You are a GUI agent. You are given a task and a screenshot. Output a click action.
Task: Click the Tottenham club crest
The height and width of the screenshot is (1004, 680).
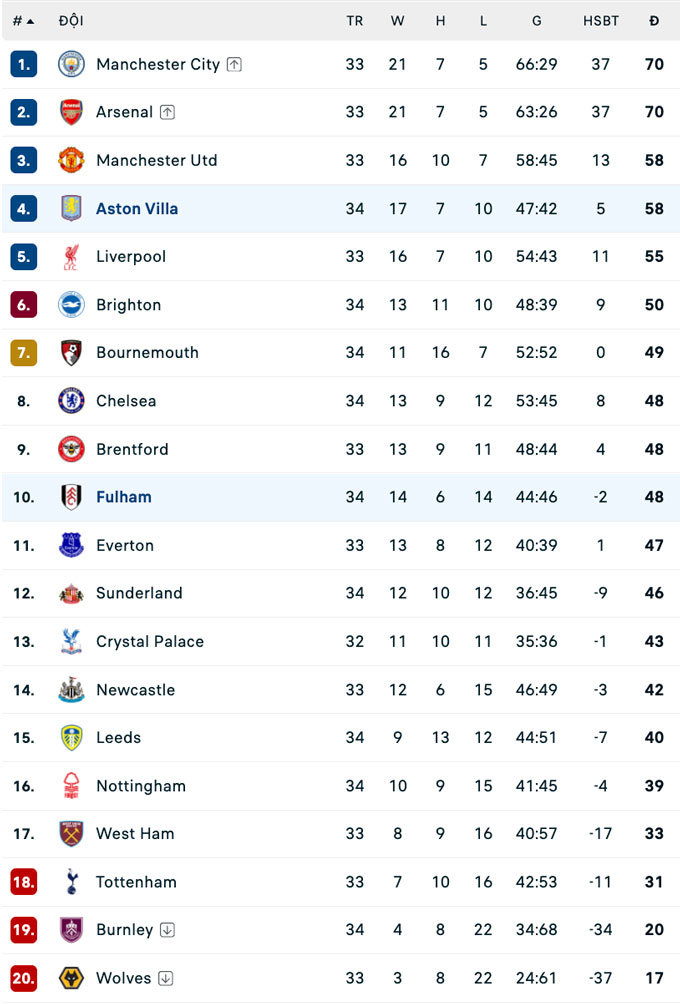pyautogui.click(x=71, y=882)
